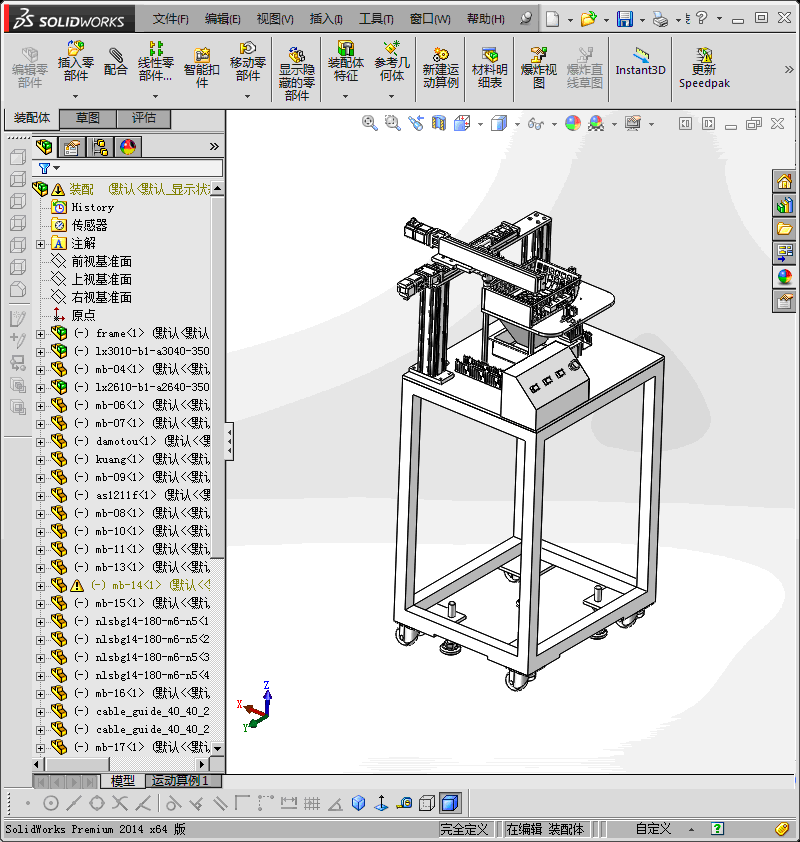
Task: Select the Mate (配合) paperclip tool
Action: point(115,61)
